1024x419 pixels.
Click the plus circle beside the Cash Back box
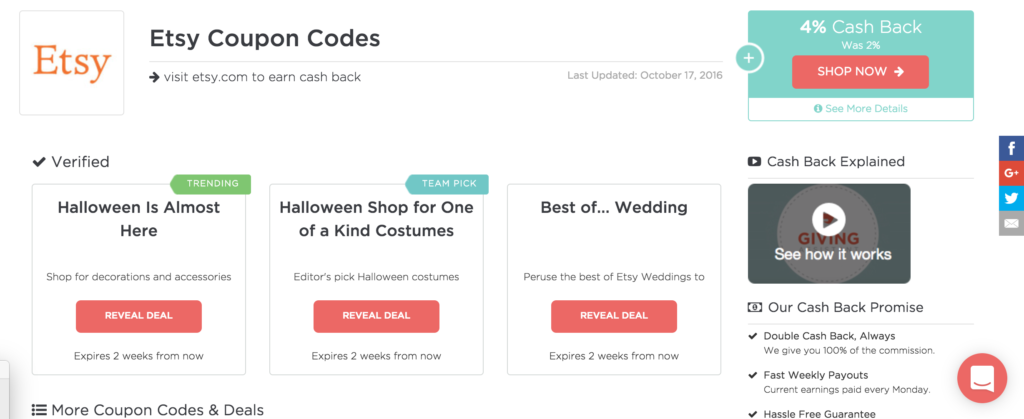point(748,58)
